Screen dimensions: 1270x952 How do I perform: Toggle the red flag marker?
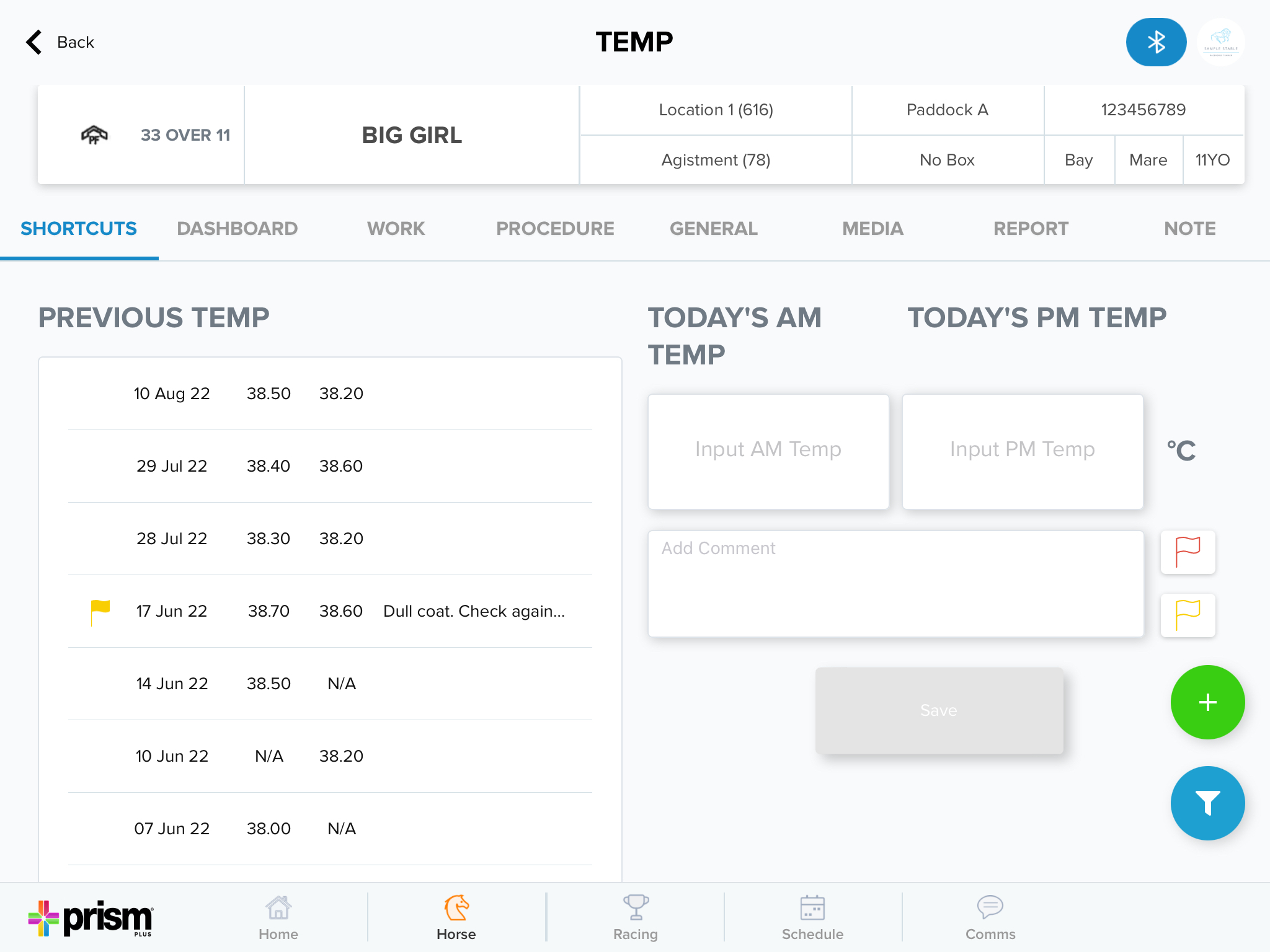click(1188, 552)
